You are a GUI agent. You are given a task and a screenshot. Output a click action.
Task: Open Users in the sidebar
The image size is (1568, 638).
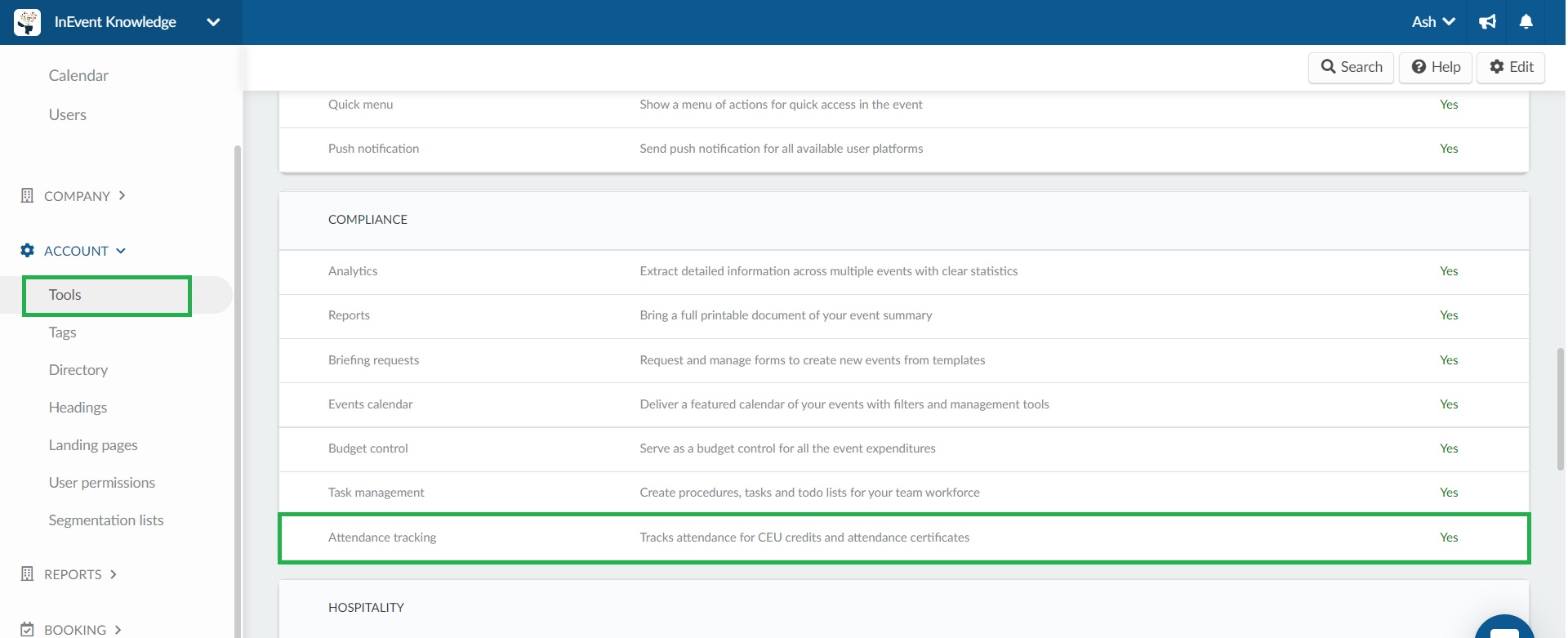click(68, 114)
